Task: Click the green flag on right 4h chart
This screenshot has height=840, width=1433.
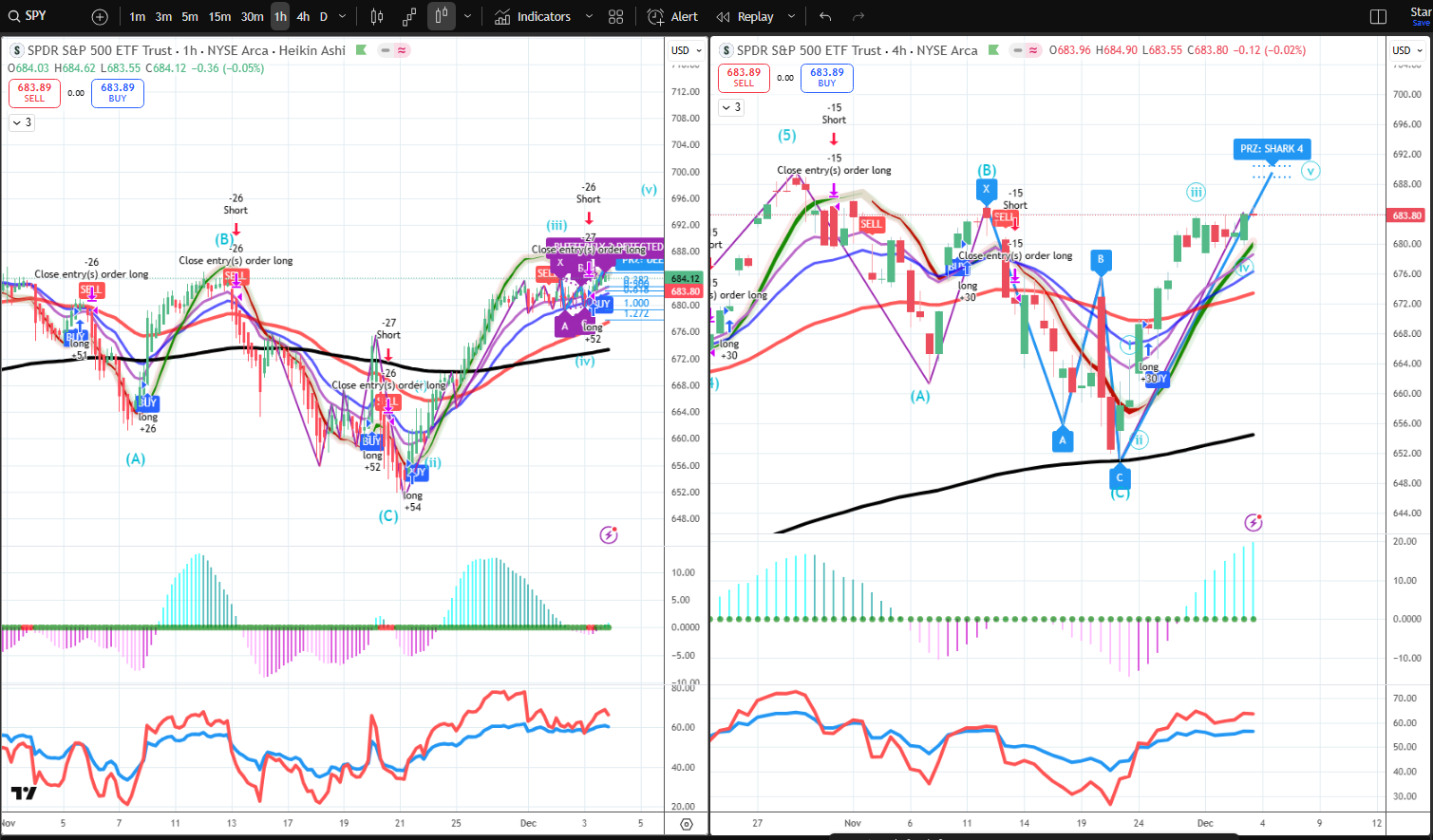Action: 993,50
